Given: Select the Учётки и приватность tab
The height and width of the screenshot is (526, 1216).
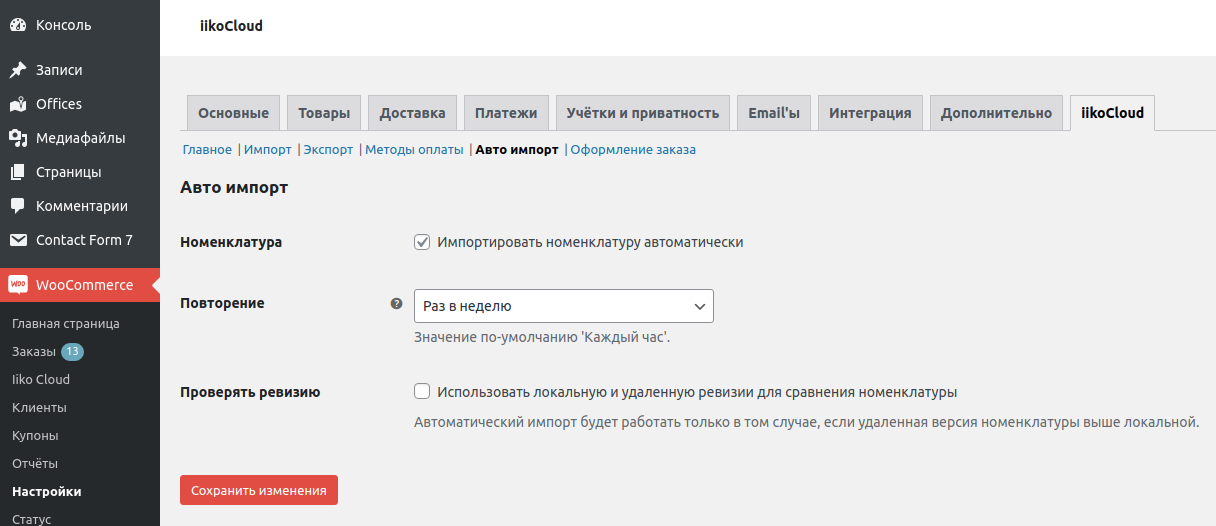Looking at the screenshot, I should tap(643, 113).
